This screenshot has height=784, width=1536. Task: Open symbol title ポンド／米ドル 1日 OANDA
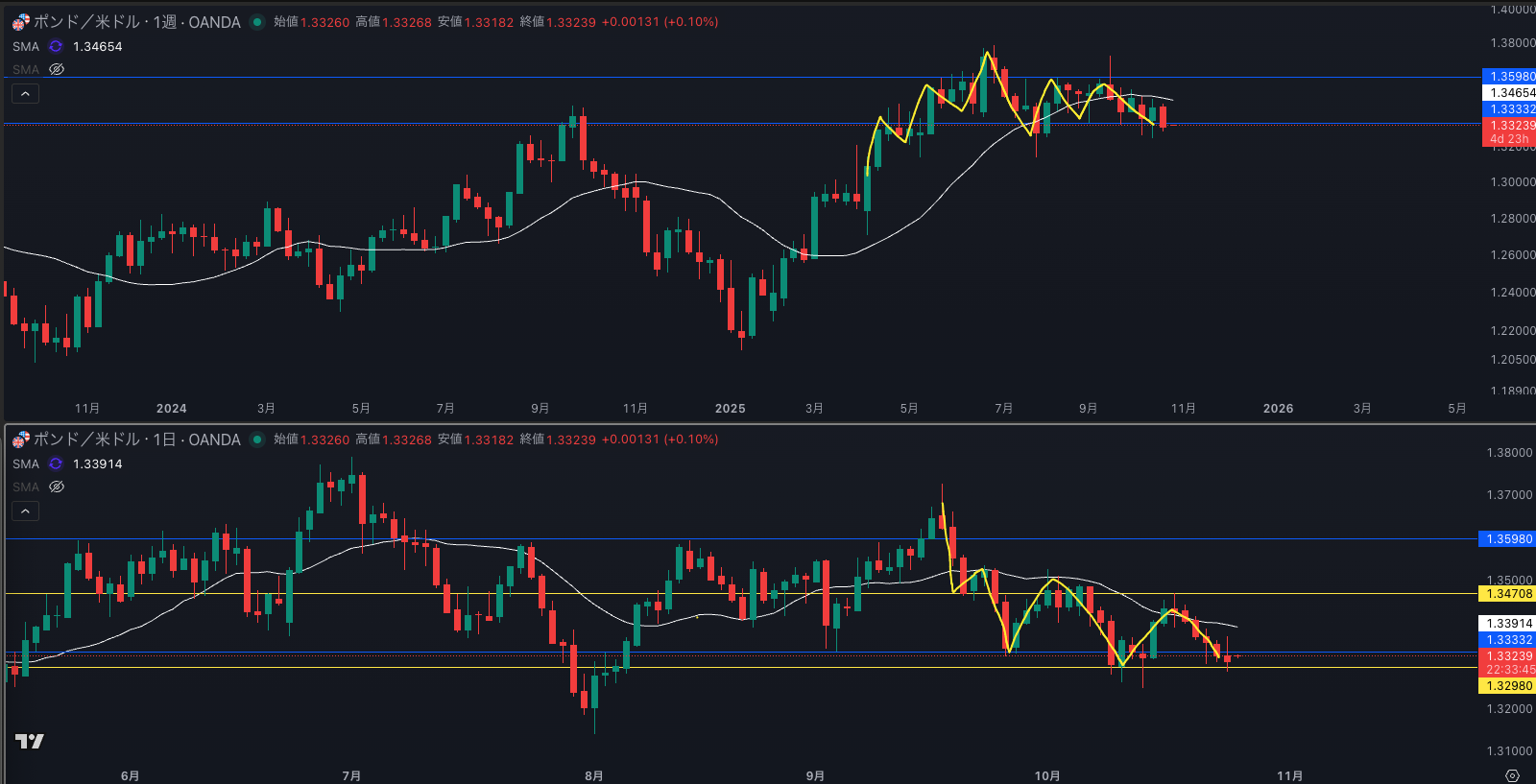coord(136,440)
